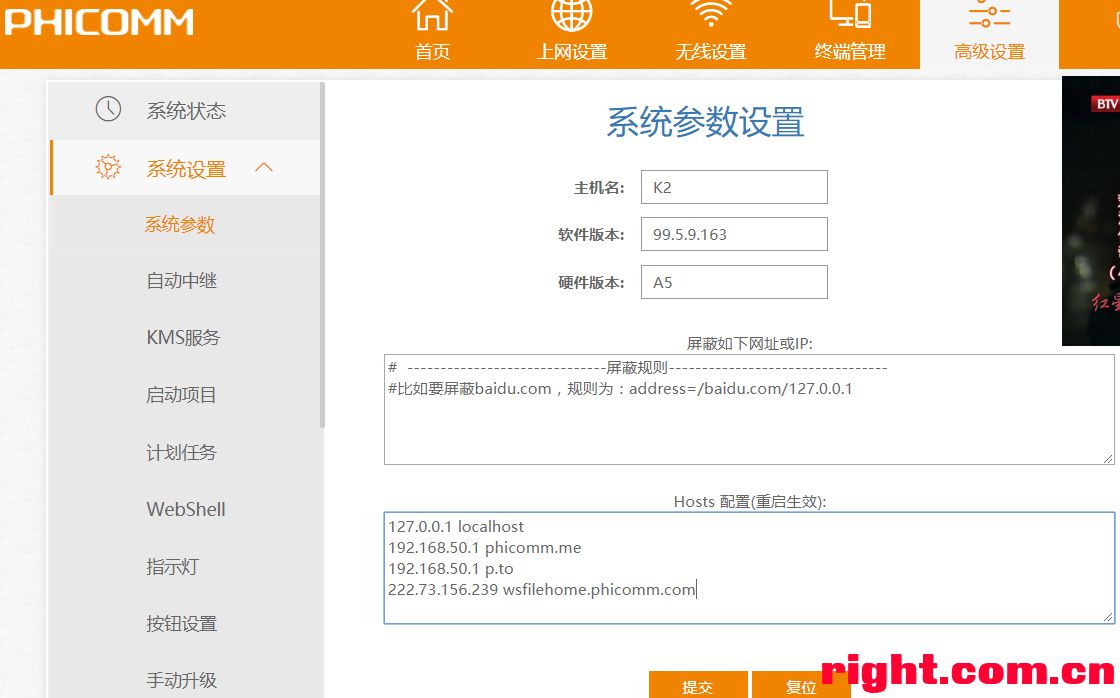Viewport: 1120px width, 698px height.
Task: Click the clock icon beside 系统状态
Action: point(108,110)
